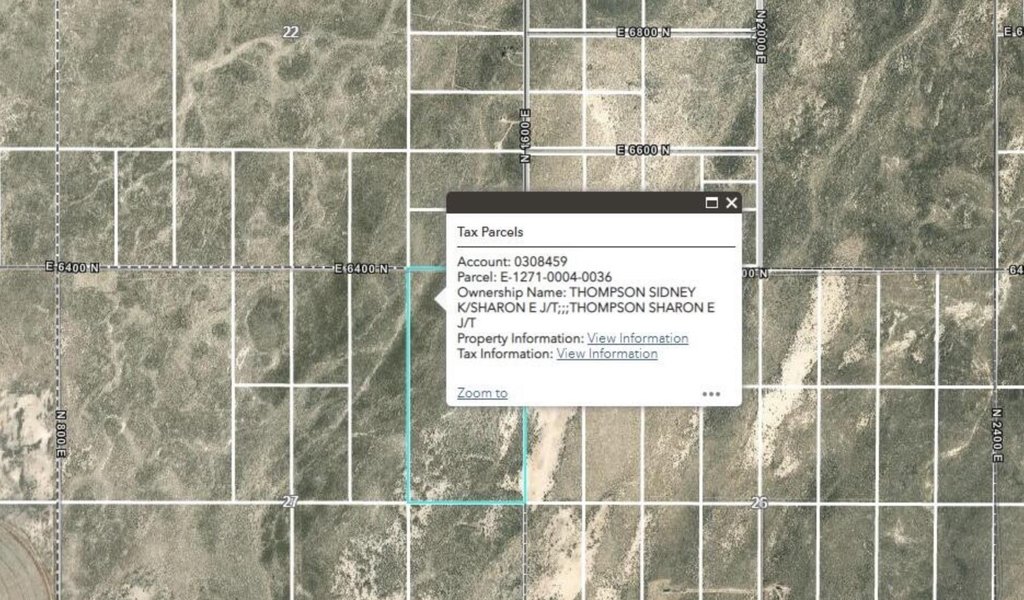The image size is (1024, 600).
Task: Click the E 6800 N road label
Action: 643,32
